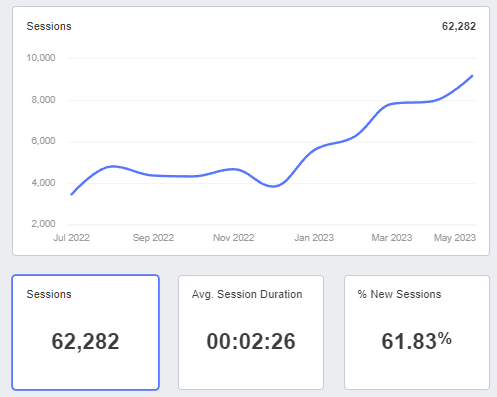Click the 4,000 y-axis label
The height and width of the screenshot is (397, 497).
[x=43, y=183]
